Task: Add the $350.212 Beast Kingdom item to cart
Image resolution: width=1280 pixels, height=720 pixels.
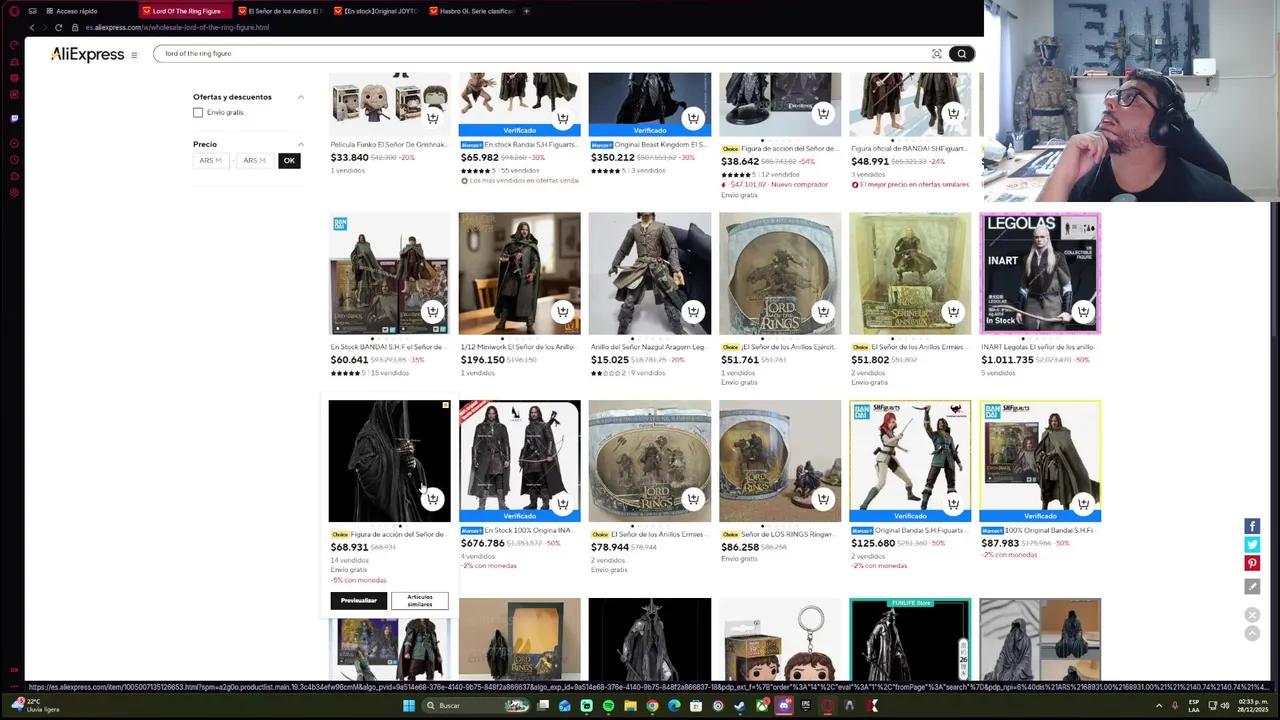Action: click(x=693, y=118)
